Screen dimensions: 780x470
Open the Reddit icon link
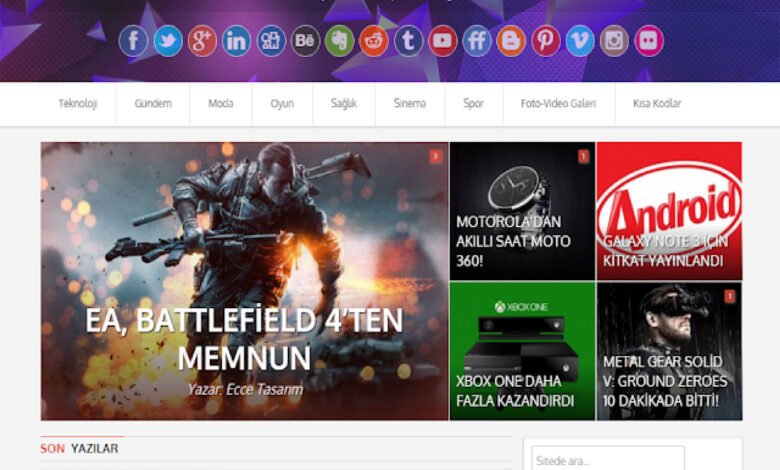(x=374, y=41)
